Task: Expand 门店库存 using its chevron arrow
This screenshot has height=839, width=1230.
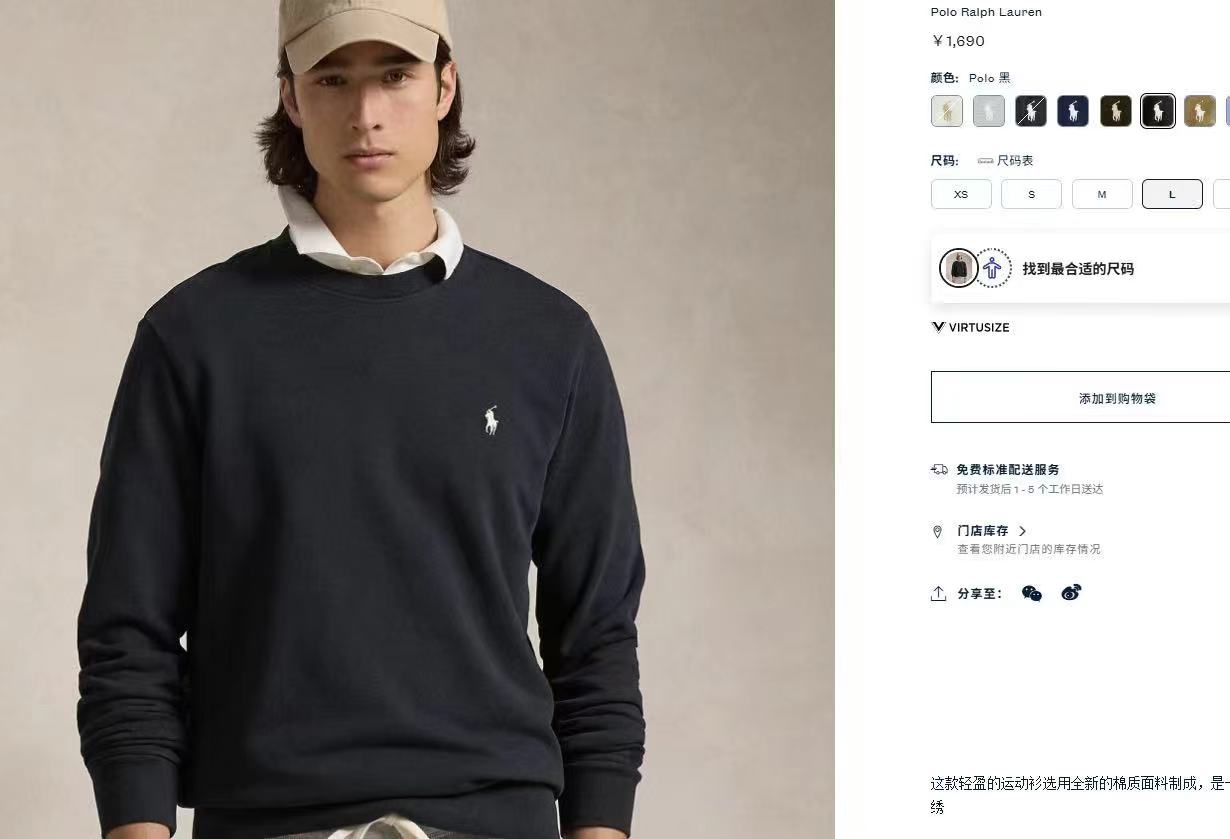Action: [x=1022, y=531]
